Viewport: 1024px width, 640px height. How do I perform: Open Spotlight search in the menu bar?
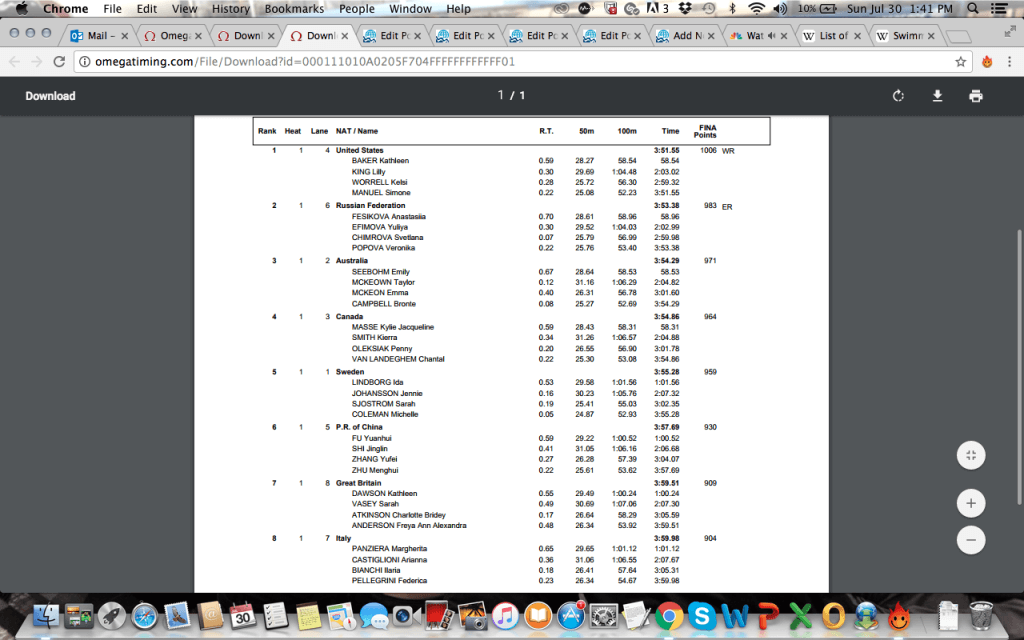click(x=972, y=9)
